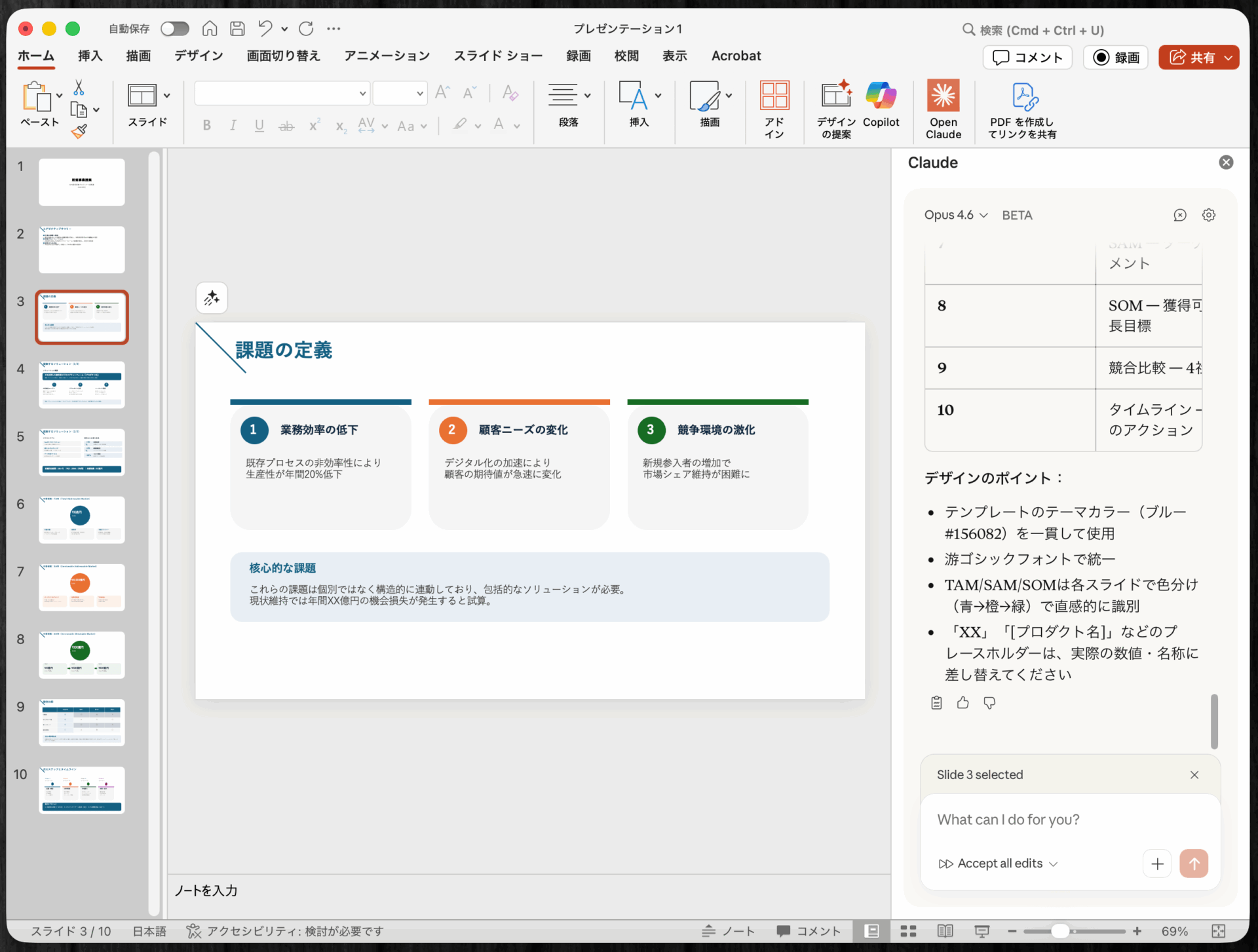Open the font size dropdown
The width and height of the screenshot is (1258, 952).
click(x=420, y=93)
